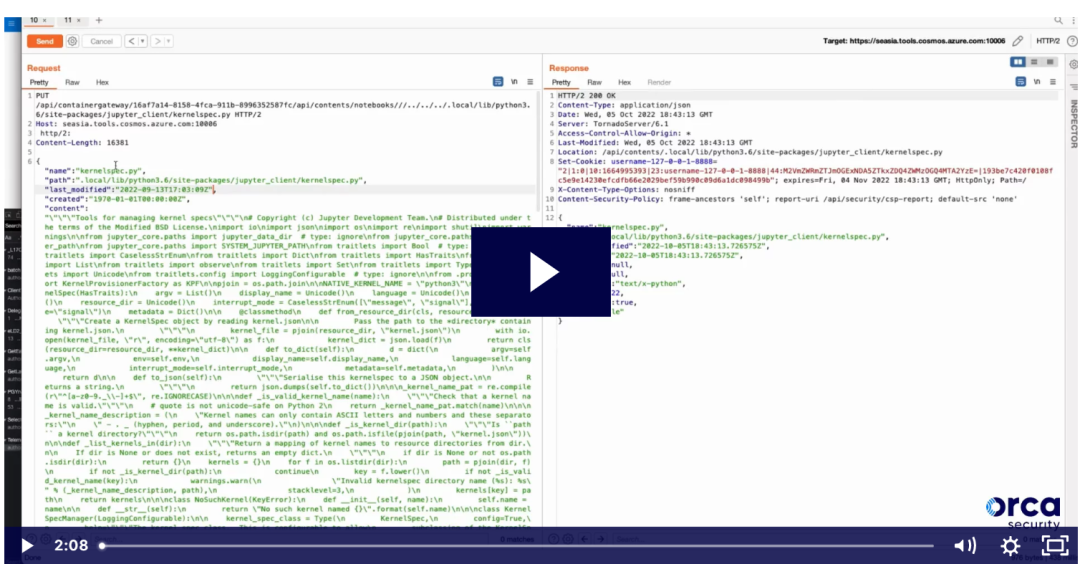This screenshot has width=1080, height=564.
Task: Close Repeater tab 11
Action: [79, 21]
